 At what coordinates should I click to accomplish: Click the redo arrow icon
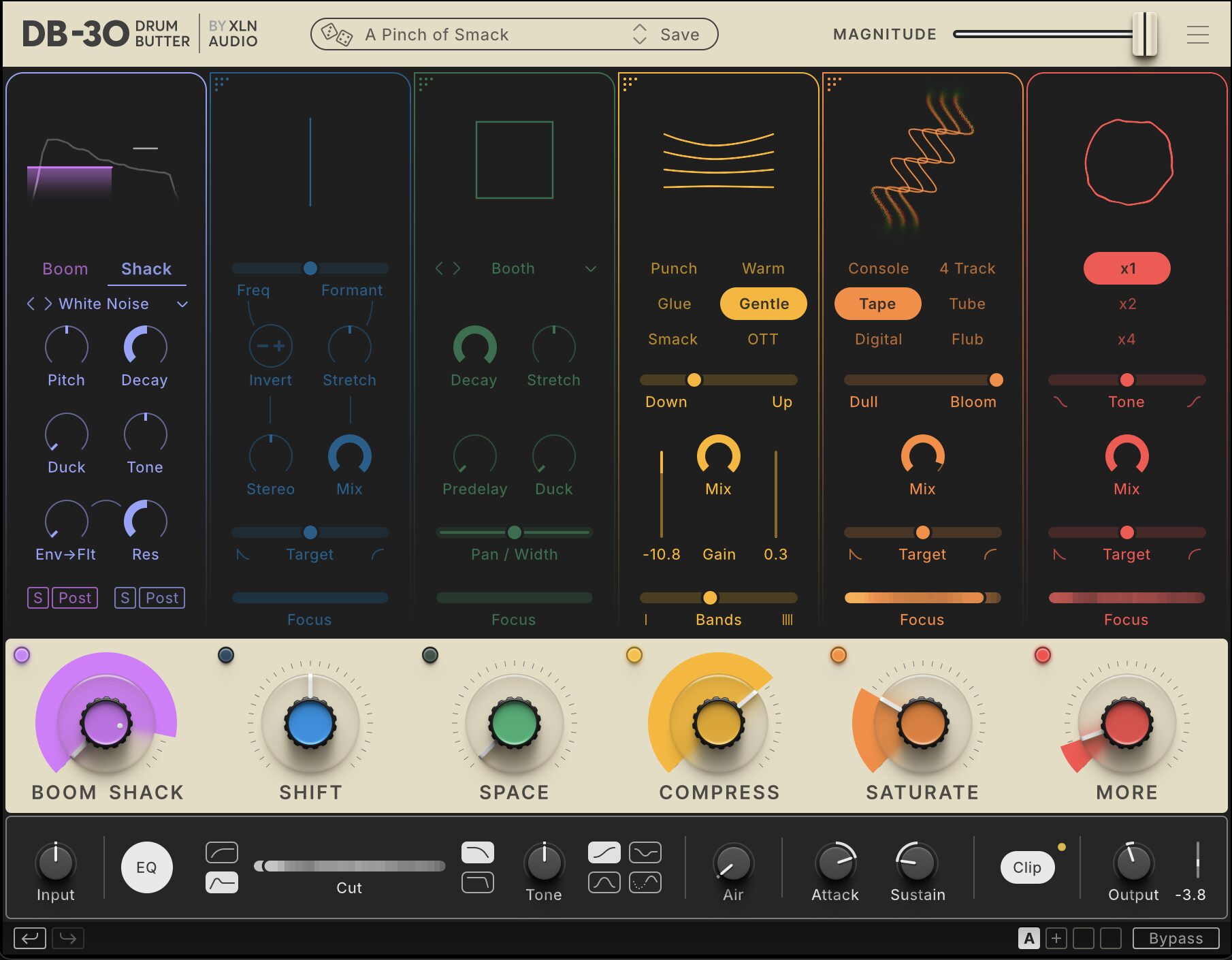[68, 938]
